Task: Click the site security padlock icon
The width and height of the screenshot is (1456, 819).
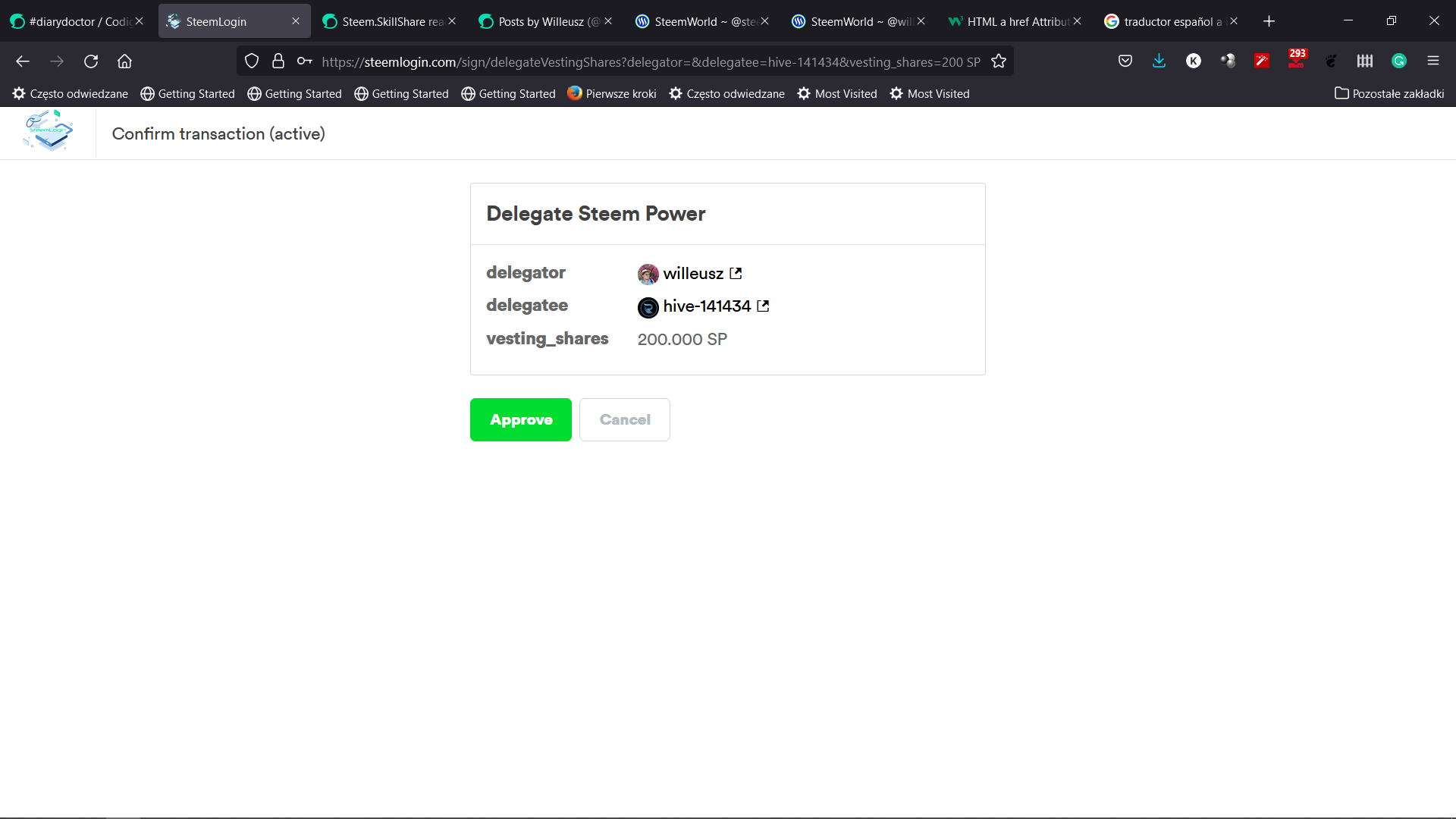Action: pyautogui.click(x=278, y=61)
